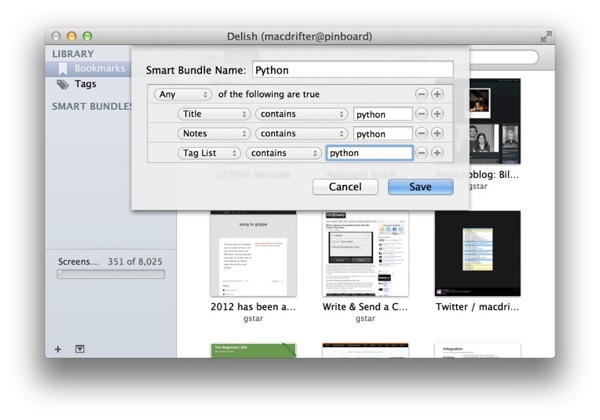
Task: Add a rule after Tag List row
Action: point(437,153)
